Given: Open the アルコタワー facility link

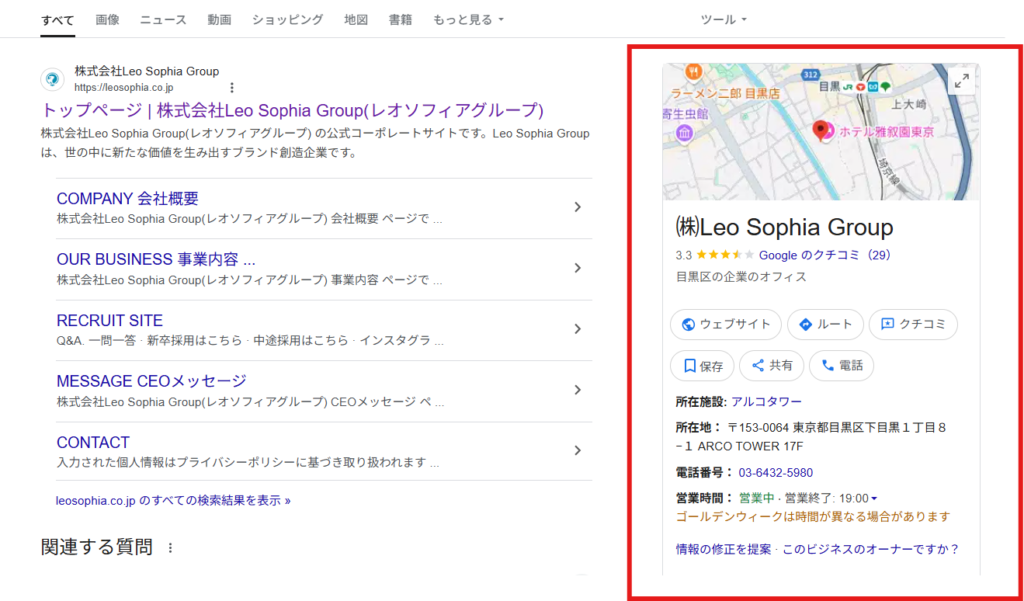Looking at the screenshot, I should tap(766, 402).
